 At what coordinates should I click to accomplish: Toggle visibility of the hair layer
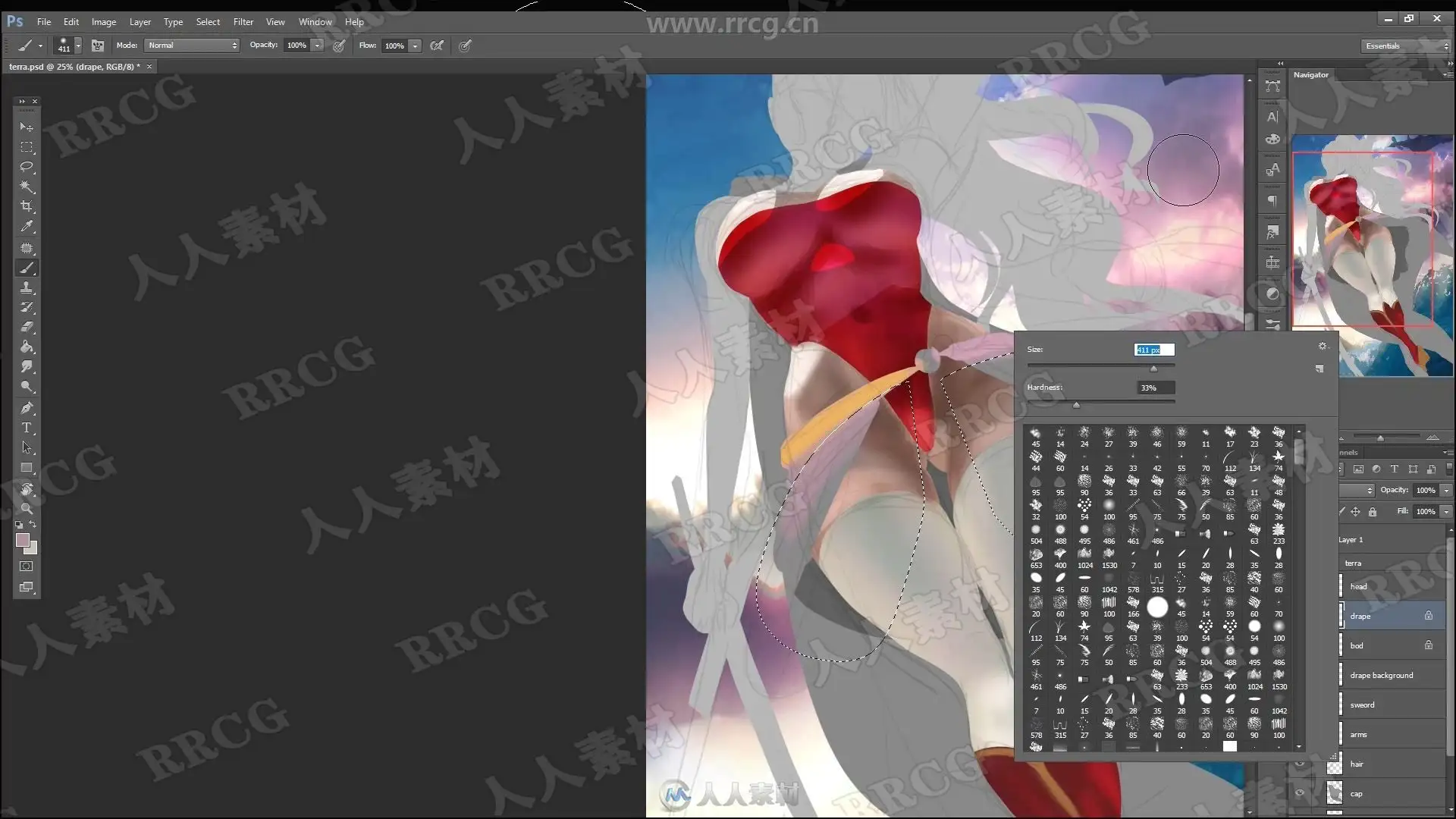pos(1300,764)
